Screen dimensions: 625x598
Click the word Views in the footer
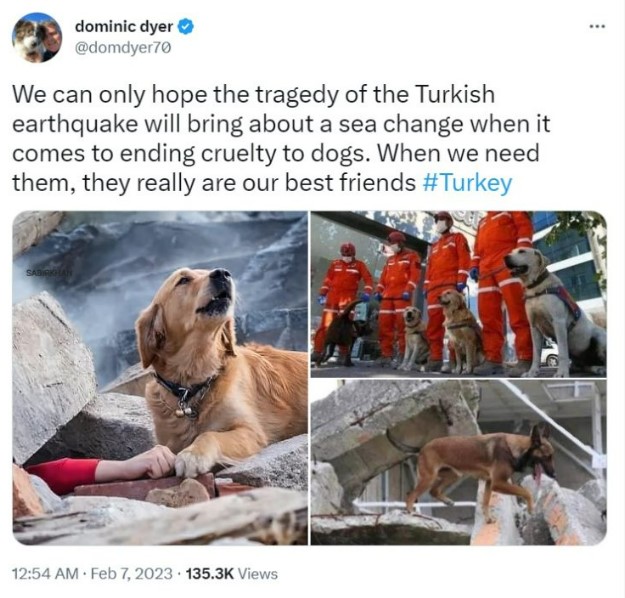point(257,574)
